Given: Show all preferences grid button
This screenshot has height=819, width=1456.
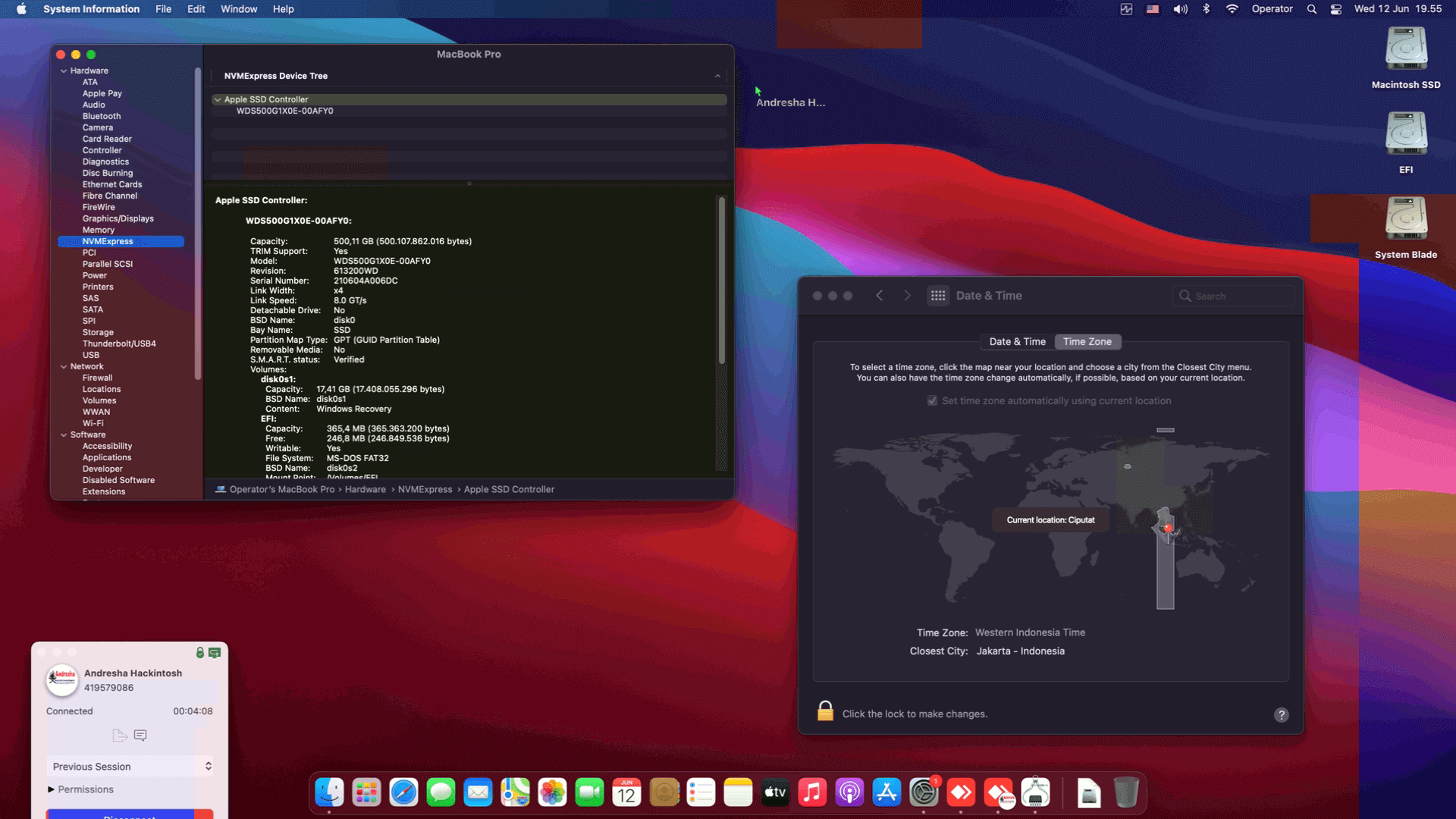Looking at the screenshot, I should click(x=938, y=296).
